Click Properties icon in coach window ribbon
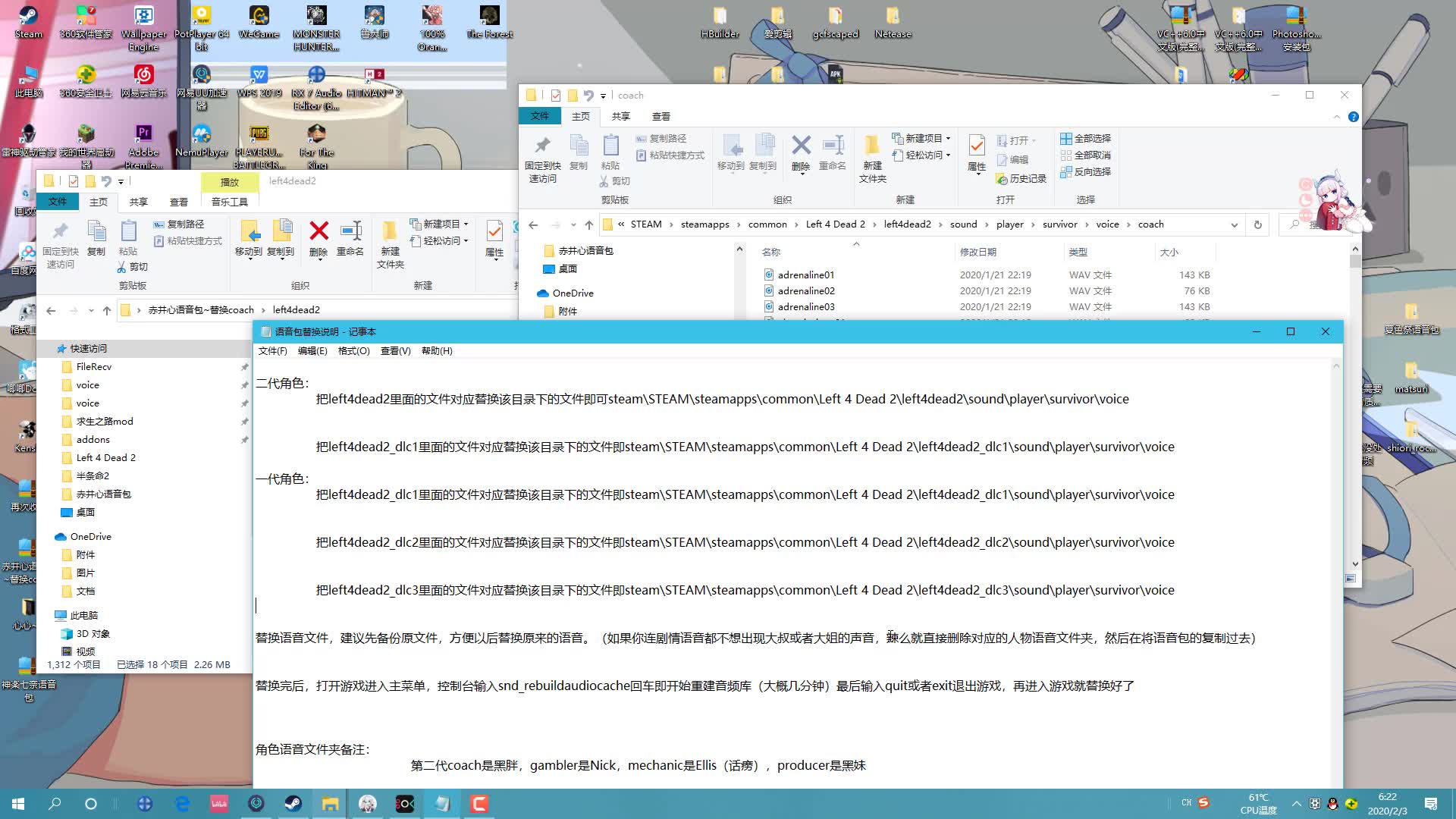 tap(977, 154)
